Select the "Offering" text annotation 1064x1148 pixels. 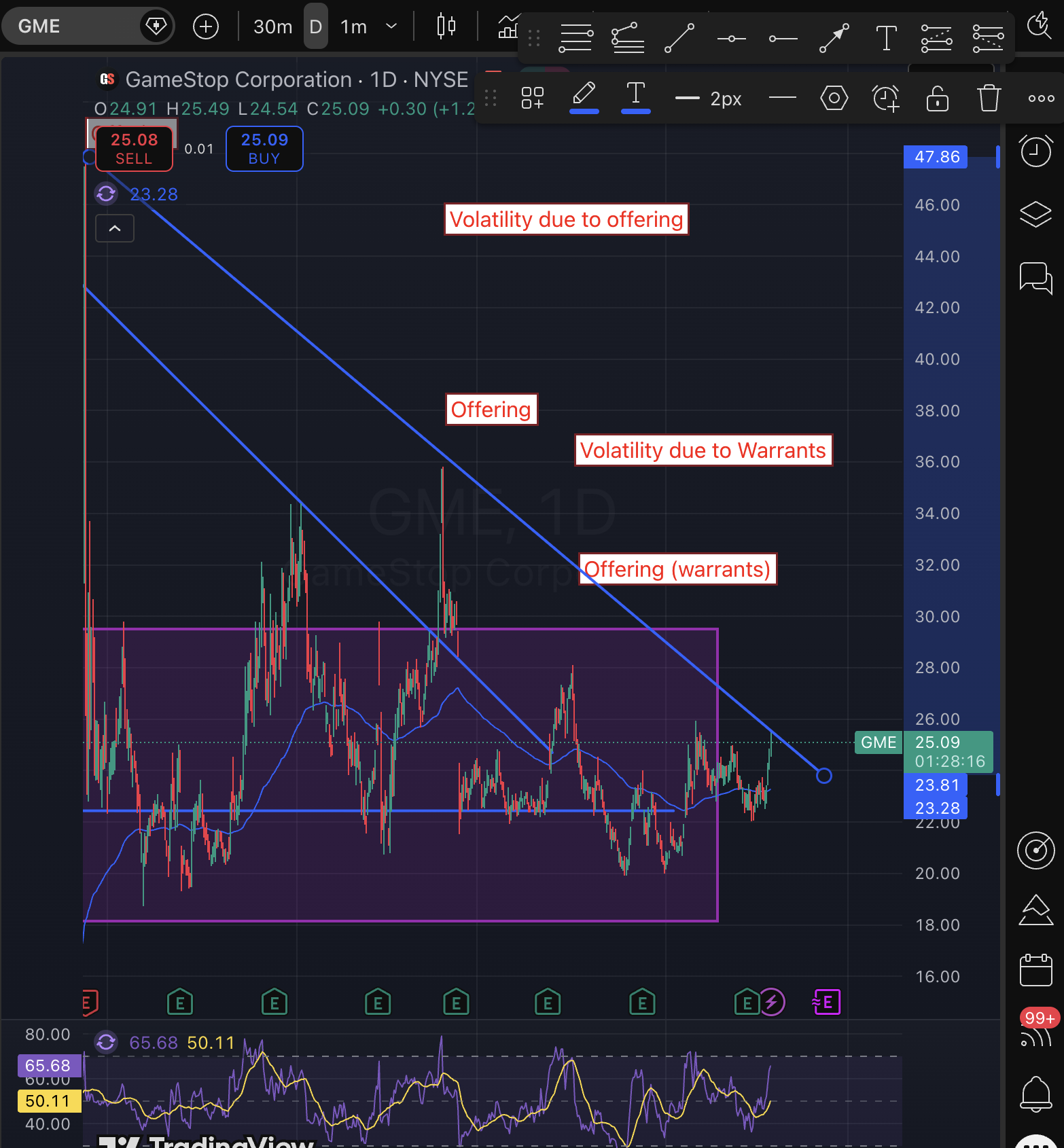(x=491, y=410)
